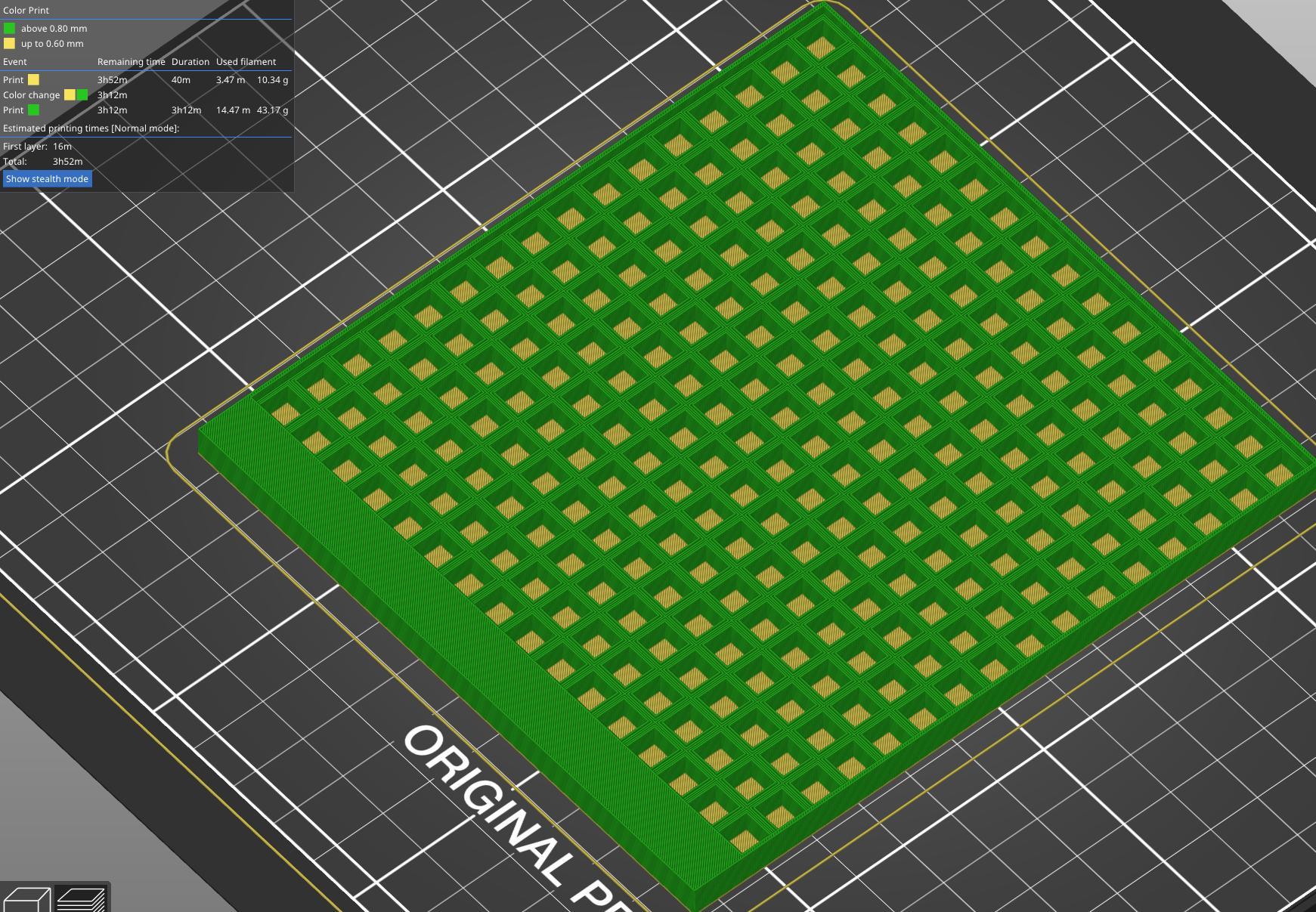The width and height of the screenshot is (1316, 912).
Task: Click the 40m duration value
Action: point(181,79)
